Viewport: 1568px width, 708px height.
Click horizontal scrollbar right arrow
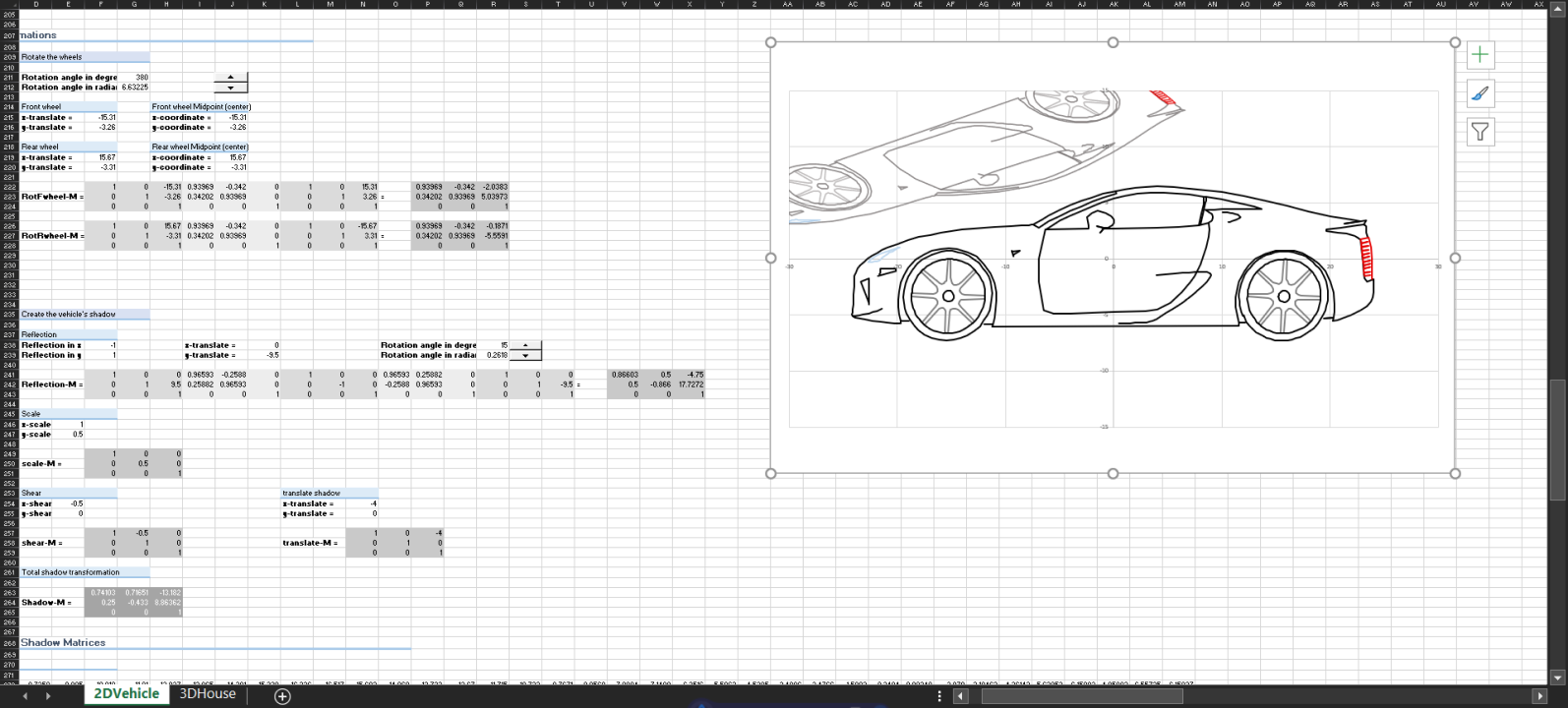1540,696
